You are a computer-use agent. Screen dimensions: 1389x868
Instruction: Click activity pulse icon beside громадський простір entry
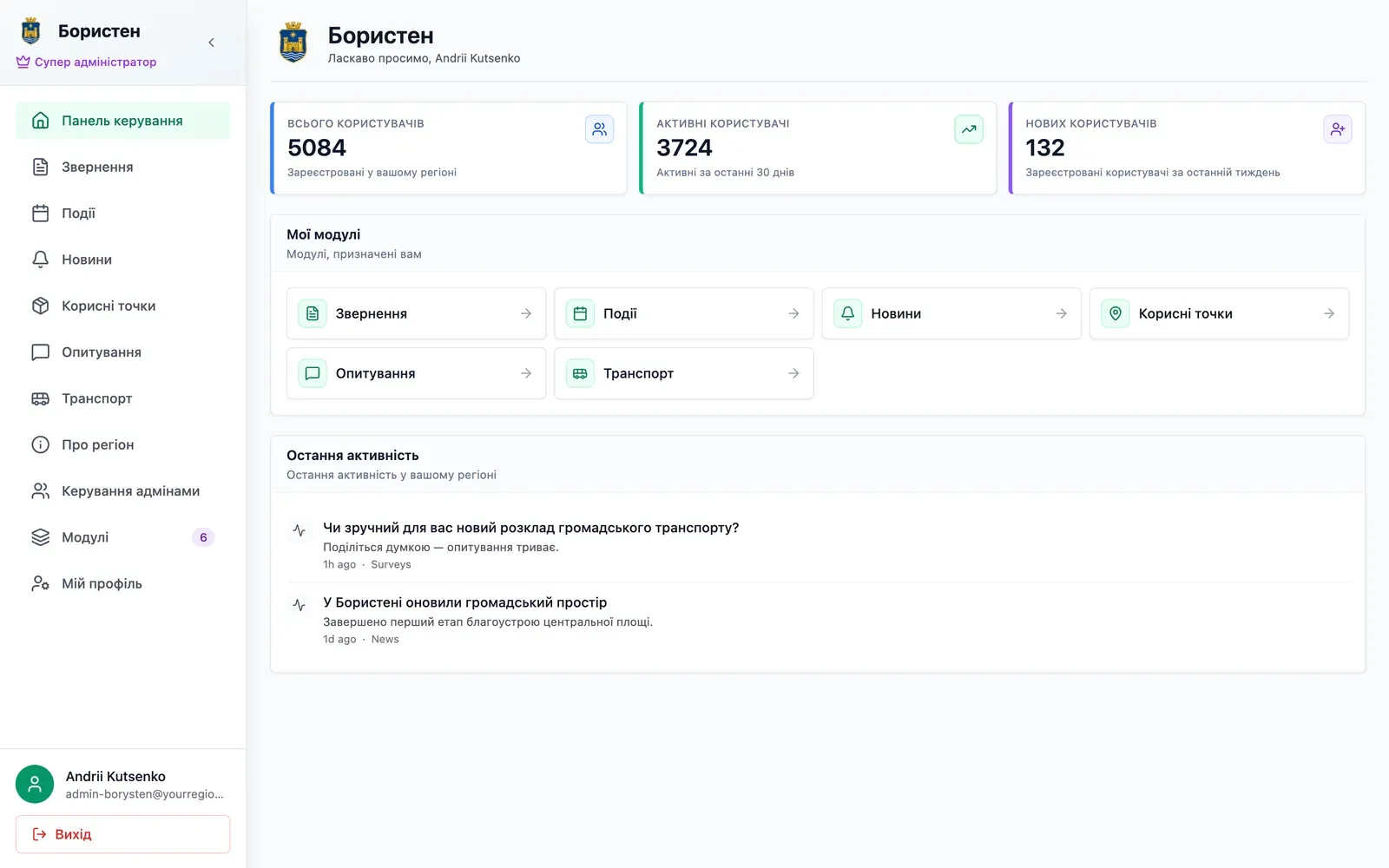click(x=300, y=605)
